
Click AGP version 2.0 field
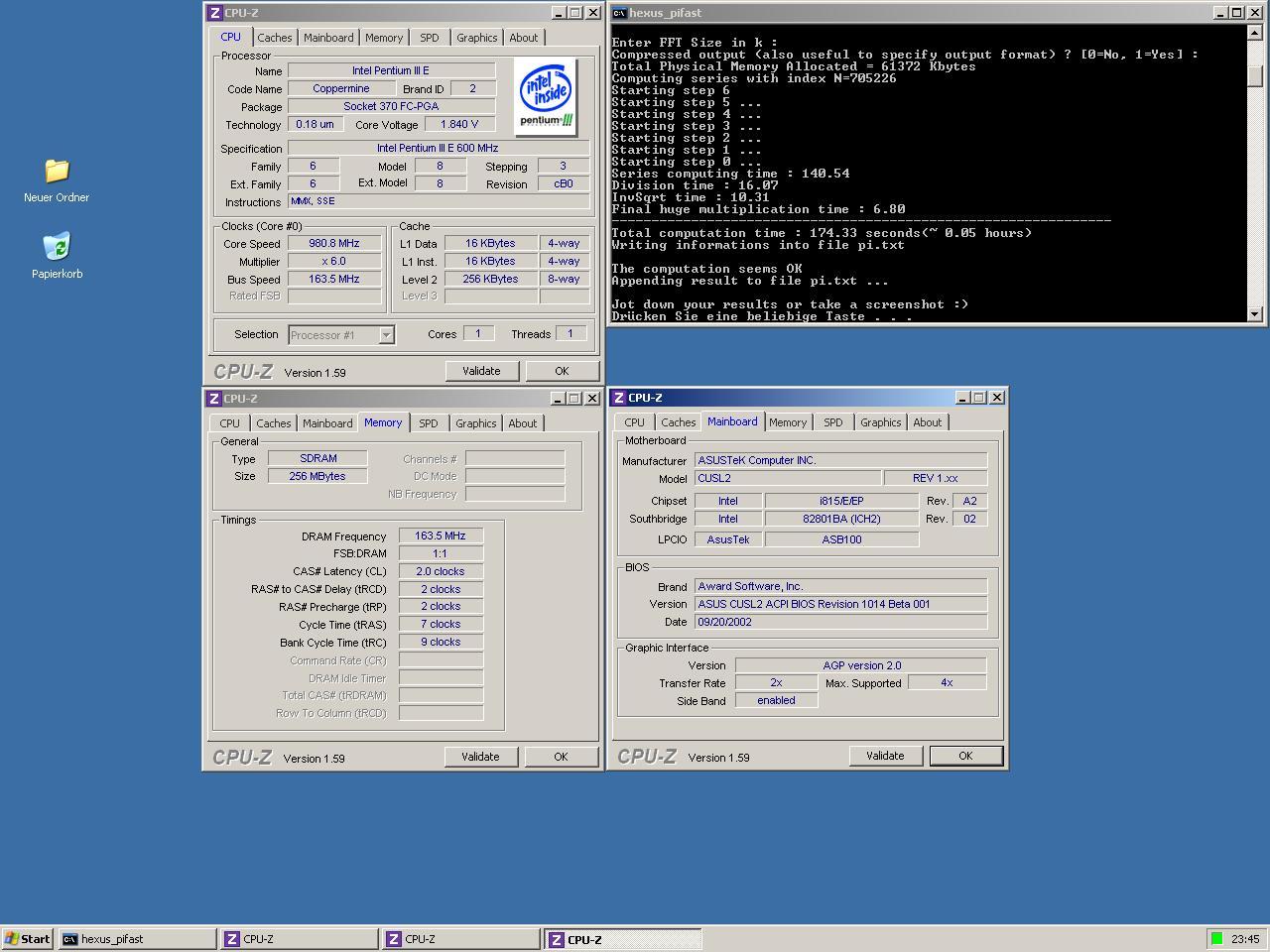click(x=861, y=665)
